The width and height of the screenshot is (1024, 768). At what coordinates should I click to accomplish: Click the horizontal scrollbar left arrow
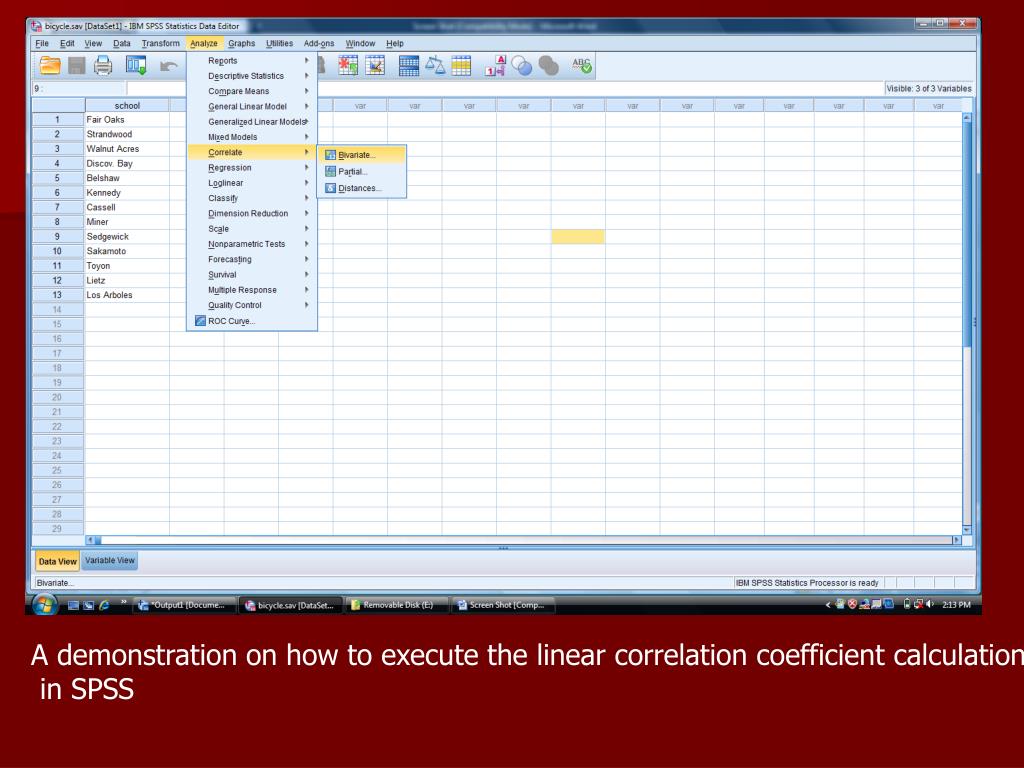point(90,540)
